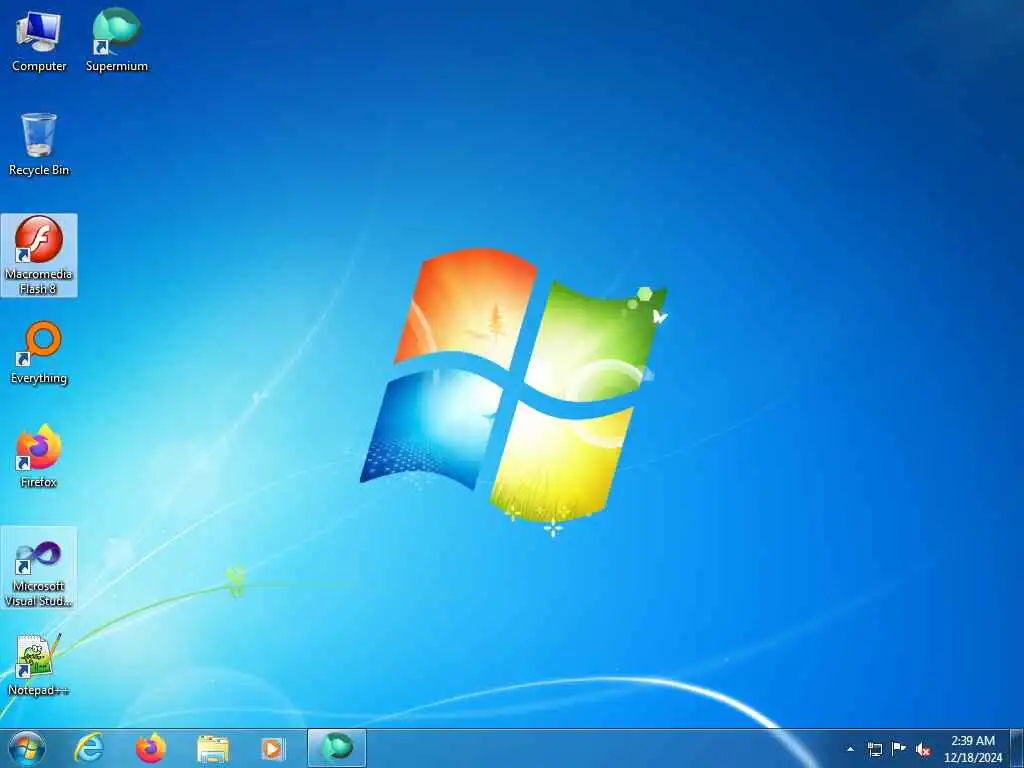
Task: Select the Firefox desktop shortcut
Action: click(39, 456)
